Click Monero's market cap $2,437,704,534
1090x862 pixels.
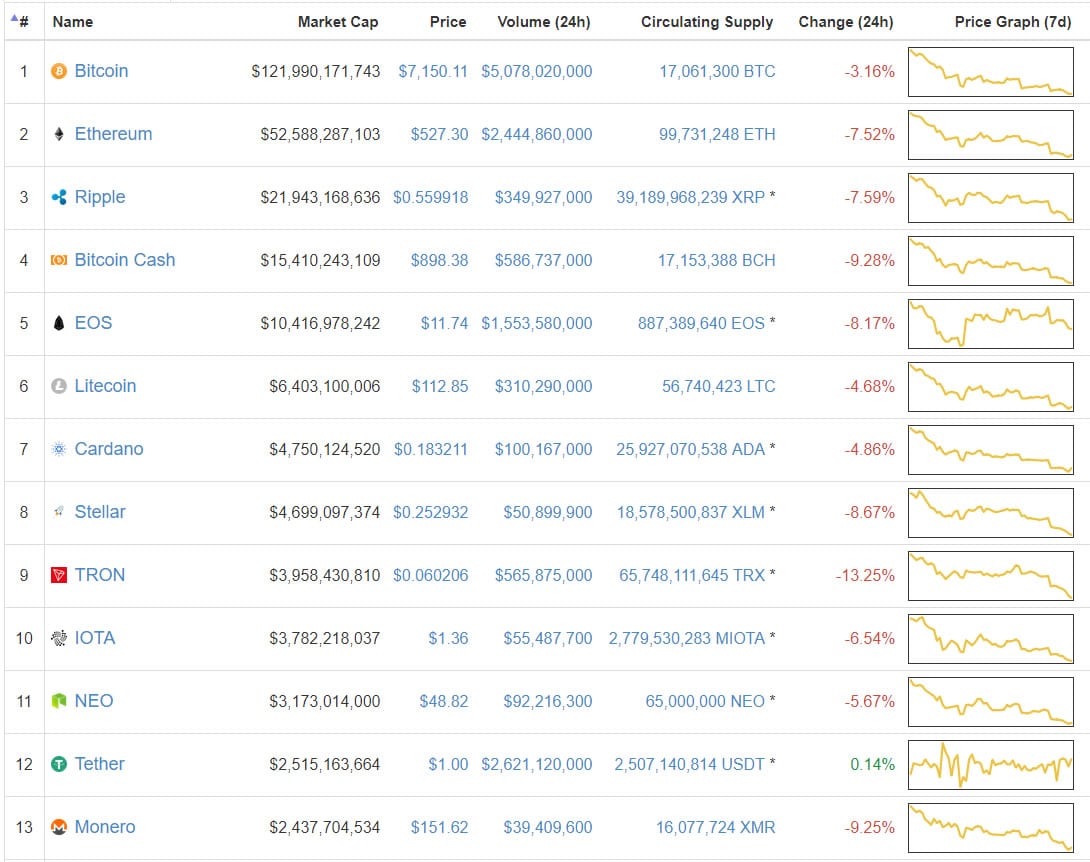coord(325,827)
